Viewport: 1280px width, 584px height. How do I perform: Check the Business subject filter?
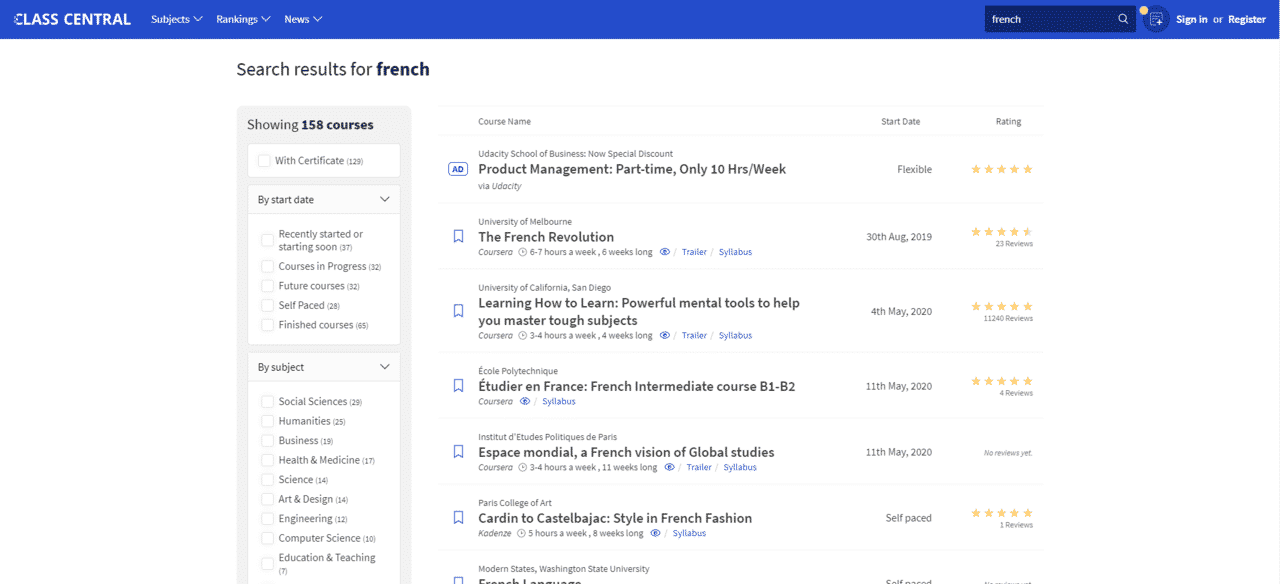[267, 440]
